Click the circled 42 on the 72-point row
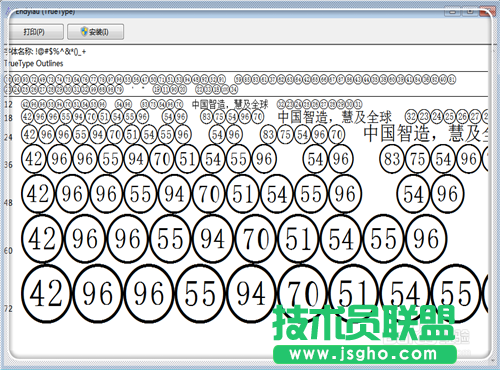This screenshot has width=500, height=370. point(46,294)
